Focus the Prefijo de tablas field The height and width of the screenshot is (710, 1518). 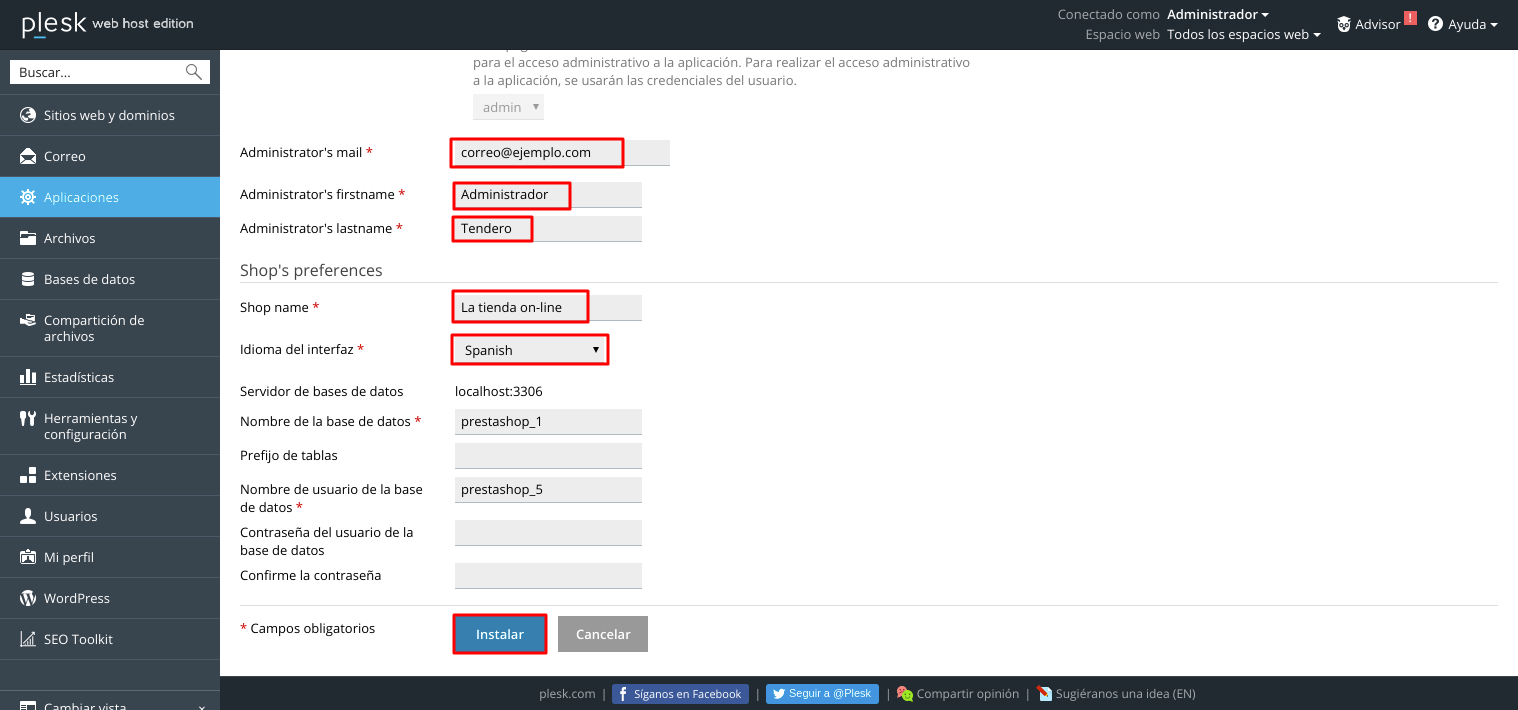548,456
